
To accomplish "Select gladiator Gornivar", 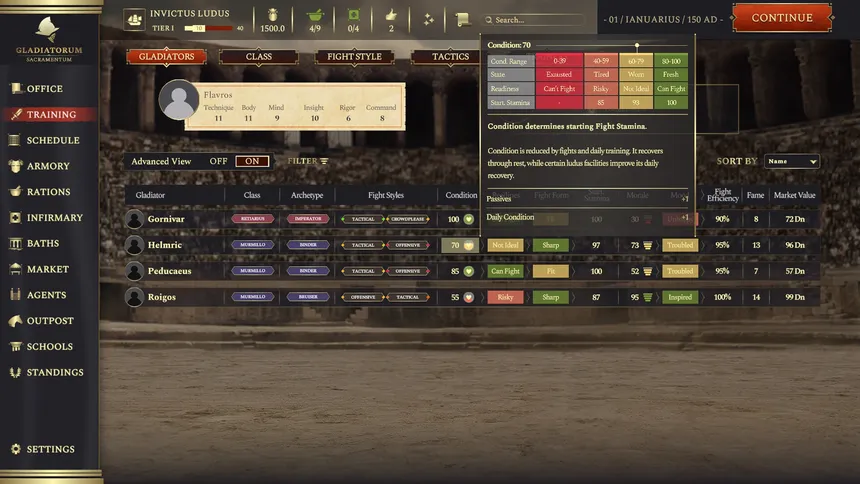I will point(166,219).
